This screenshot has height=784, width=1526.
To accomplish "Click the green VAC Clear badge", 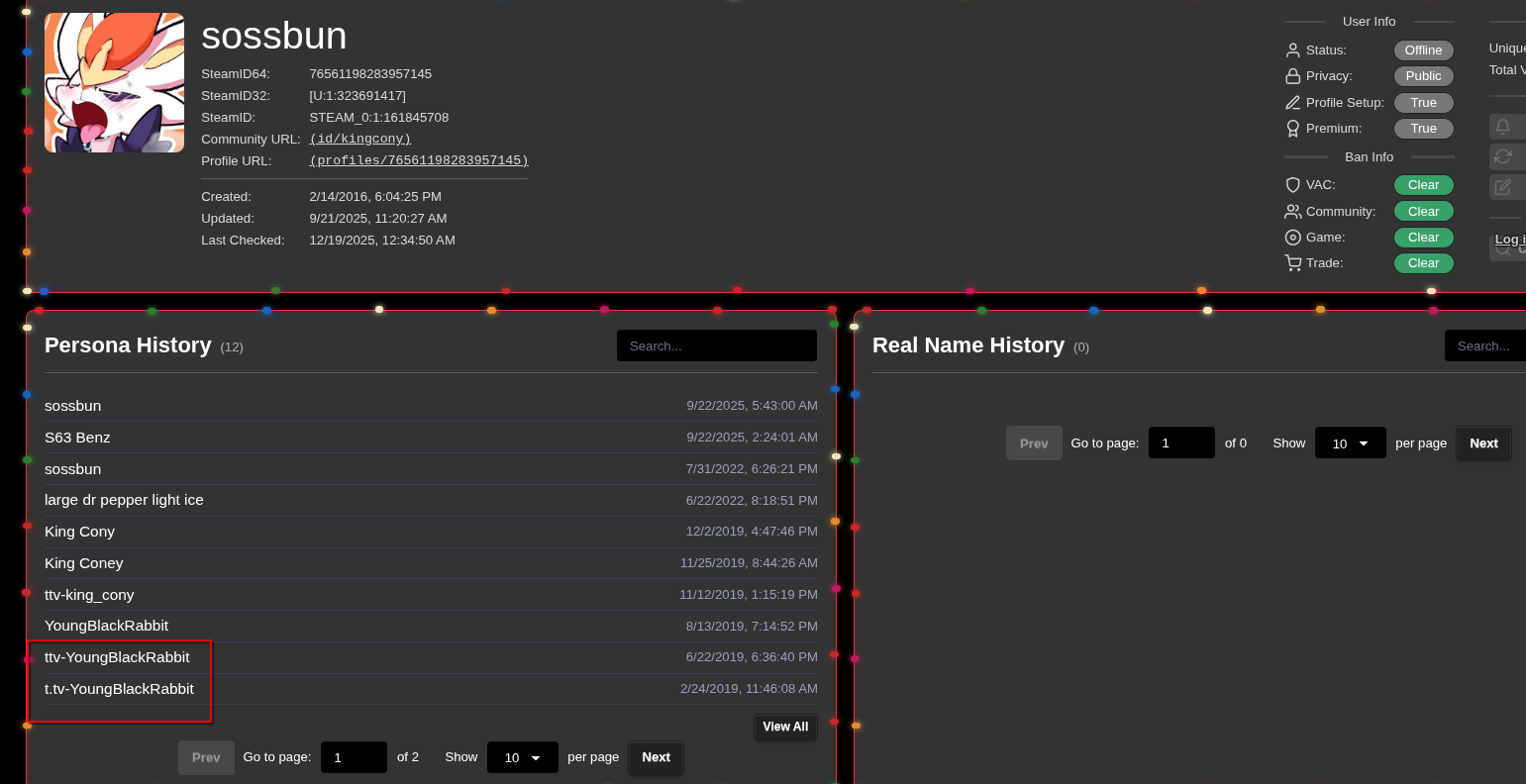I will [1423, 185].
